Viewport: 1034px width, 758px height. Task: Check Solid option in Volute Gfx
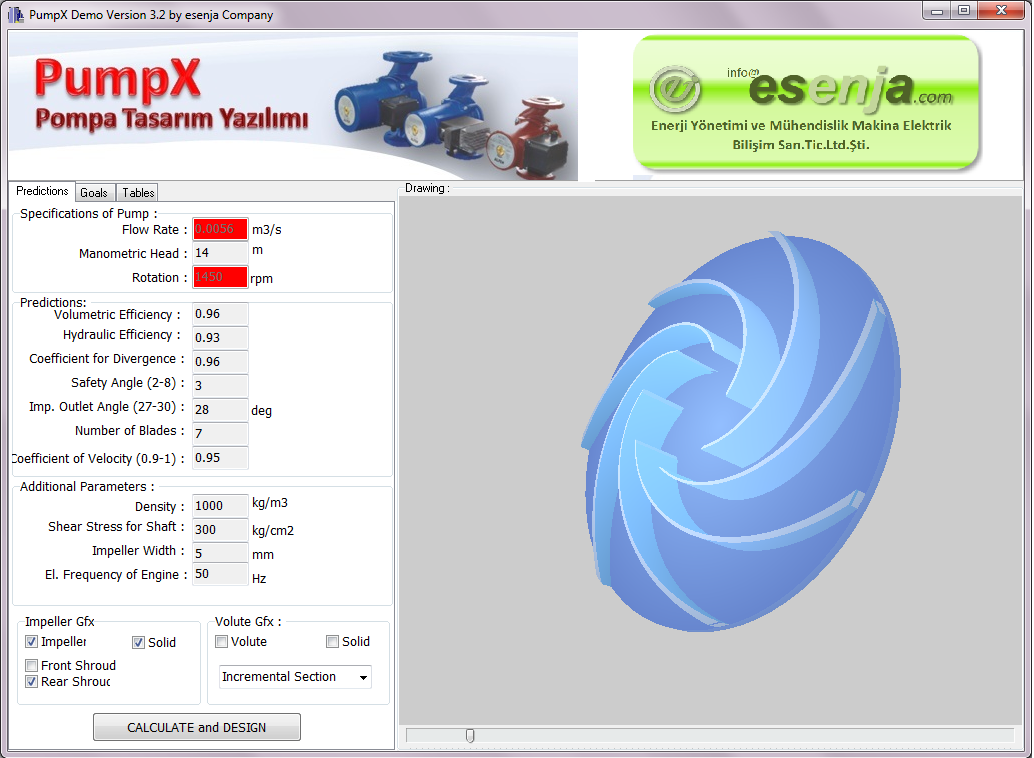tap(333, 642)
